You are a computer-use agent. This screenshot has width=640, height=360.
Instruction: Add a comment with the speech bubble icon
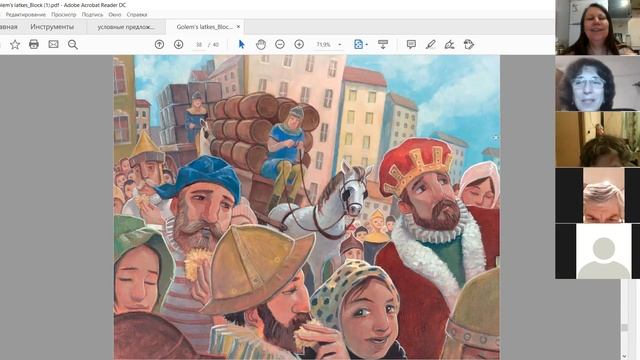tap(411, 44)
